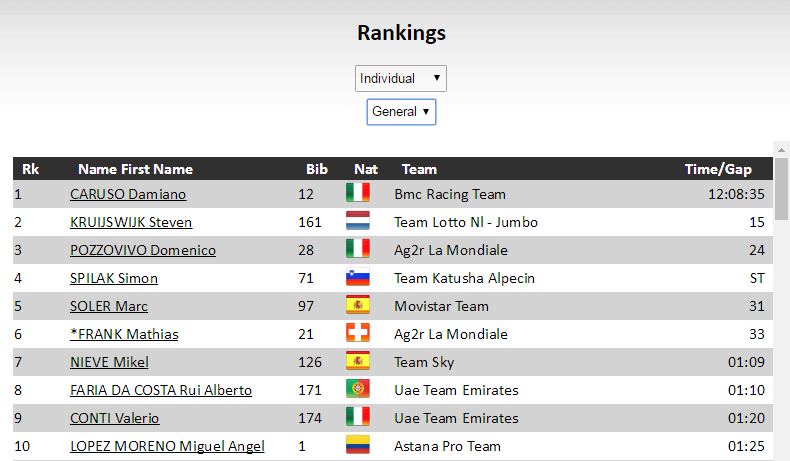Screen dimensions: 790x461
Task: Open KRUIJSWIJK Steven rider link
Action: point(131,222)
